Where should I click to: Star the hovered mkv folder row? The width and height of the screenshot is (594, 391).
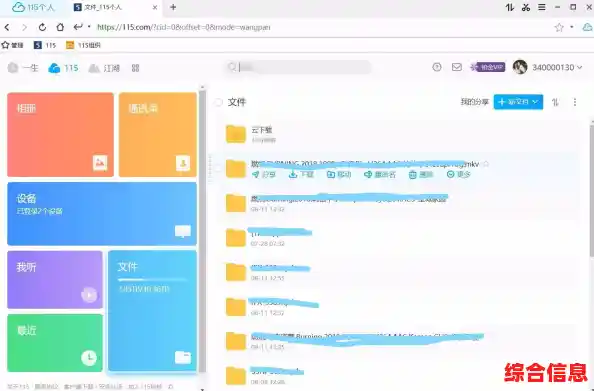pyautogui.click(x=486, y=164)
